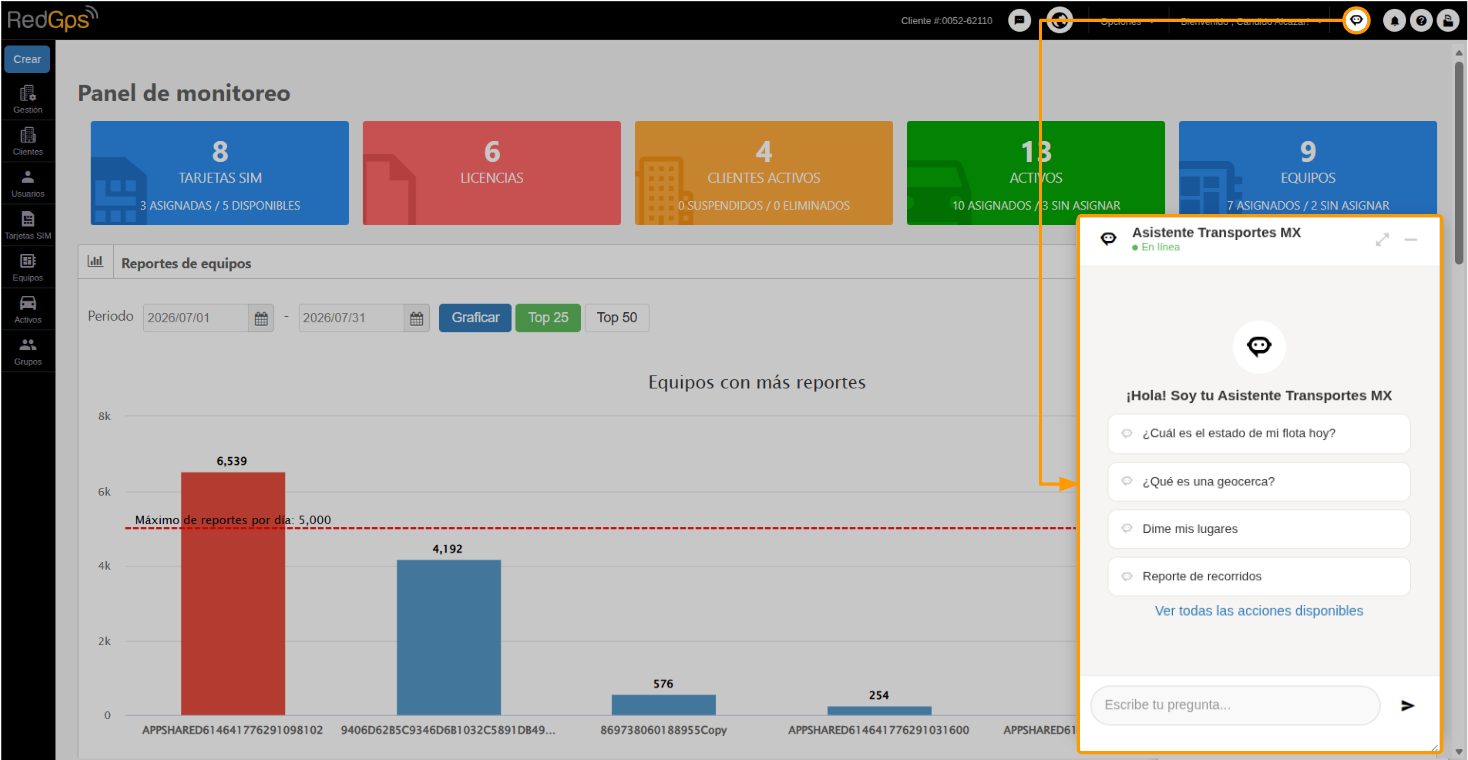
Task: Click the start date field 2026/07/01
Action: click(196, 318)
